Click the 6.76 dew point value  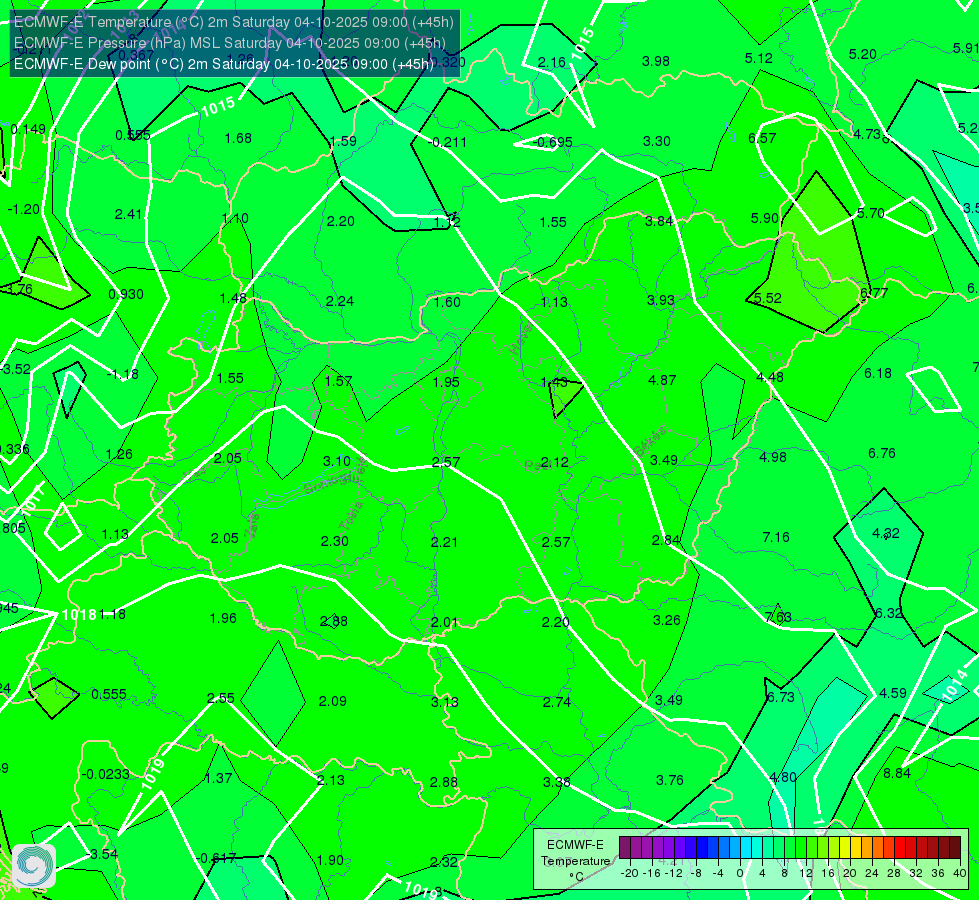coord(882,453)
